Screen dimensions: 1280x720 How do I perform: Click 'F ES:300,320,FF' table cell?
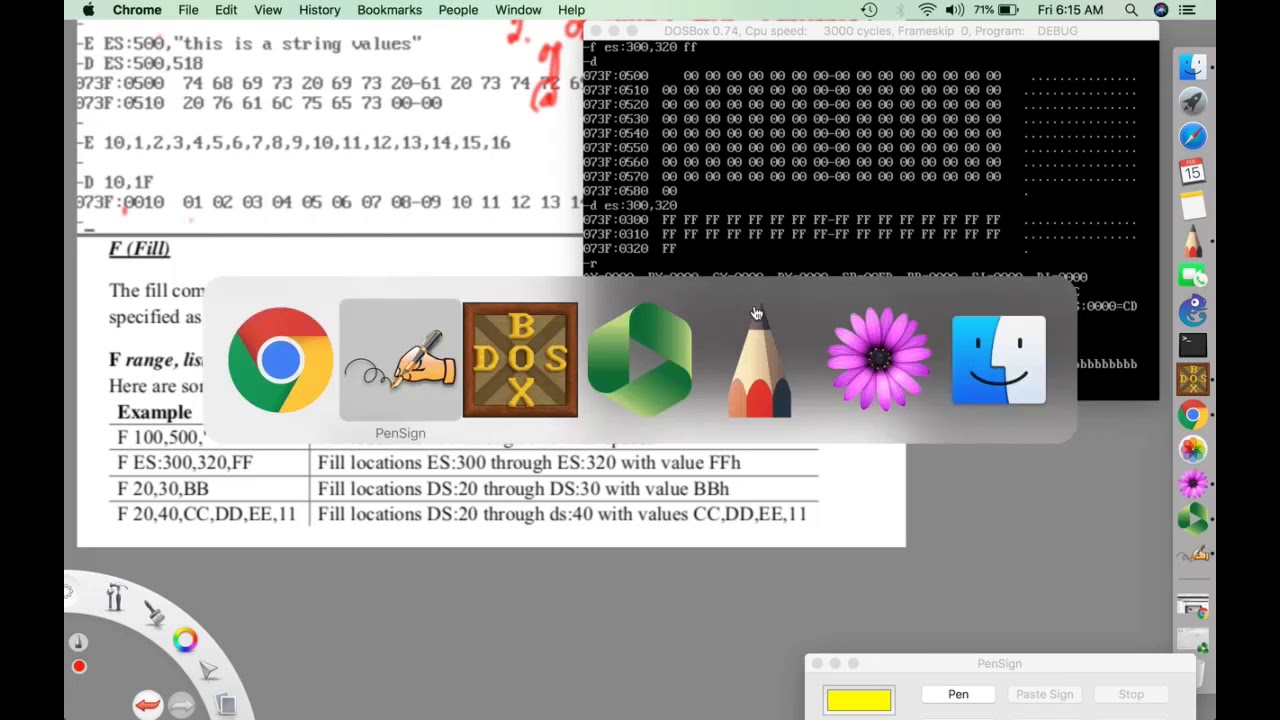pos(185,463)
